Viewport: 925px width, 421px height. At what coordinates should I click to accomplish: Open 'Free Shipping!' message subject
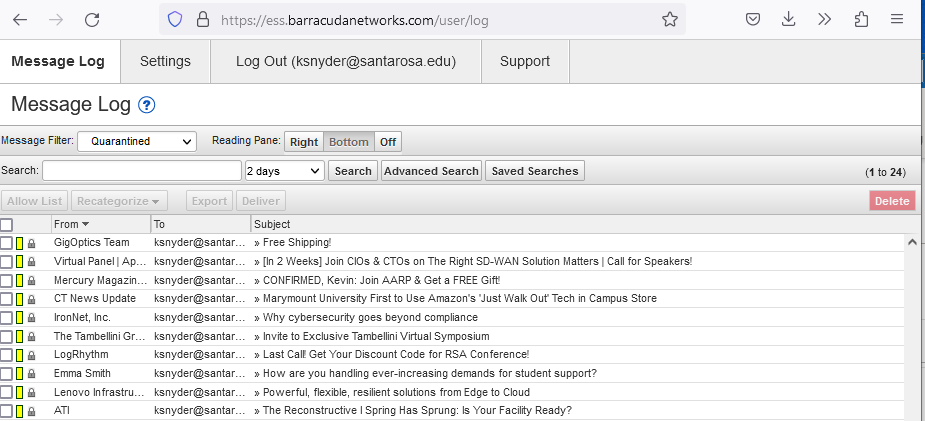tap(297, 242)
